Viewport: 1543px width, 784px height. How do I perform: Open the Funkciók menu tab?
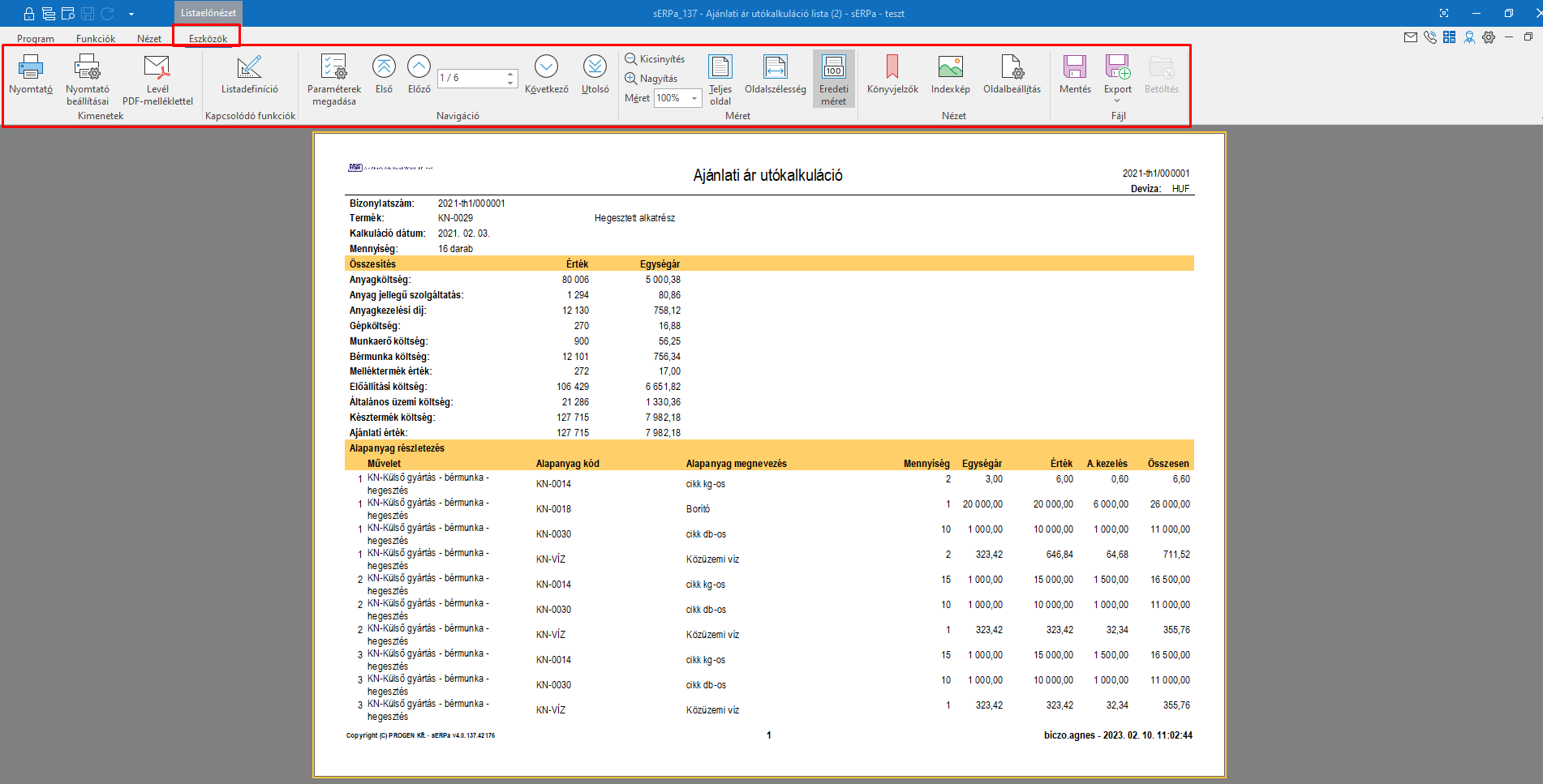pyautogui.click(x=96, y=38)
